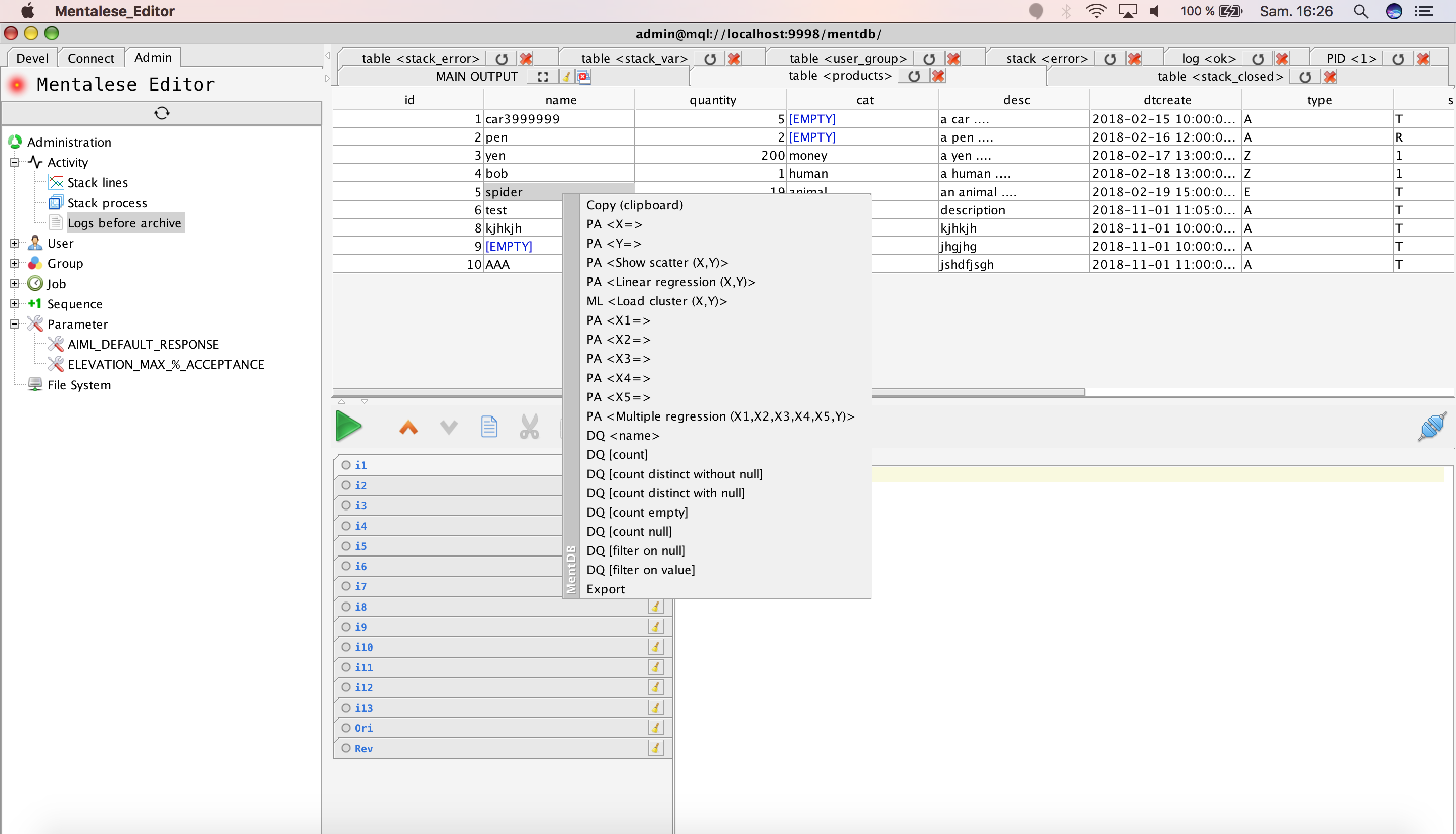
Task: Click the broom clear icon for i10
Action: pos(655,646)
